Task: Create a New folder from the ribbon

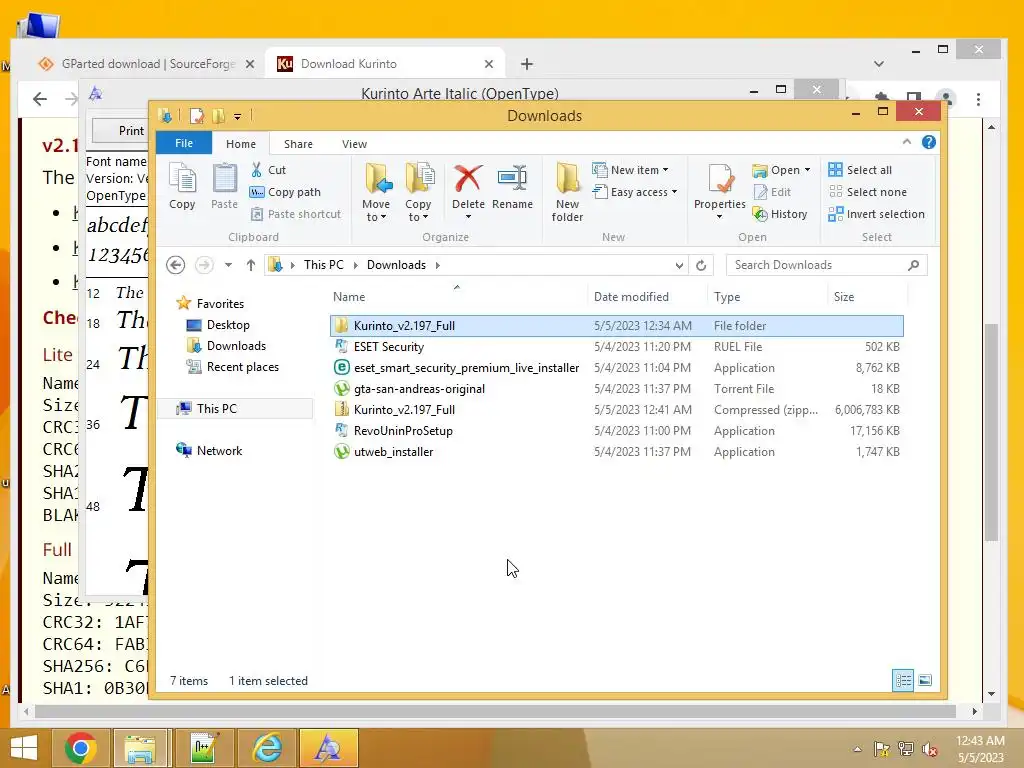Action: coord(567,193)
